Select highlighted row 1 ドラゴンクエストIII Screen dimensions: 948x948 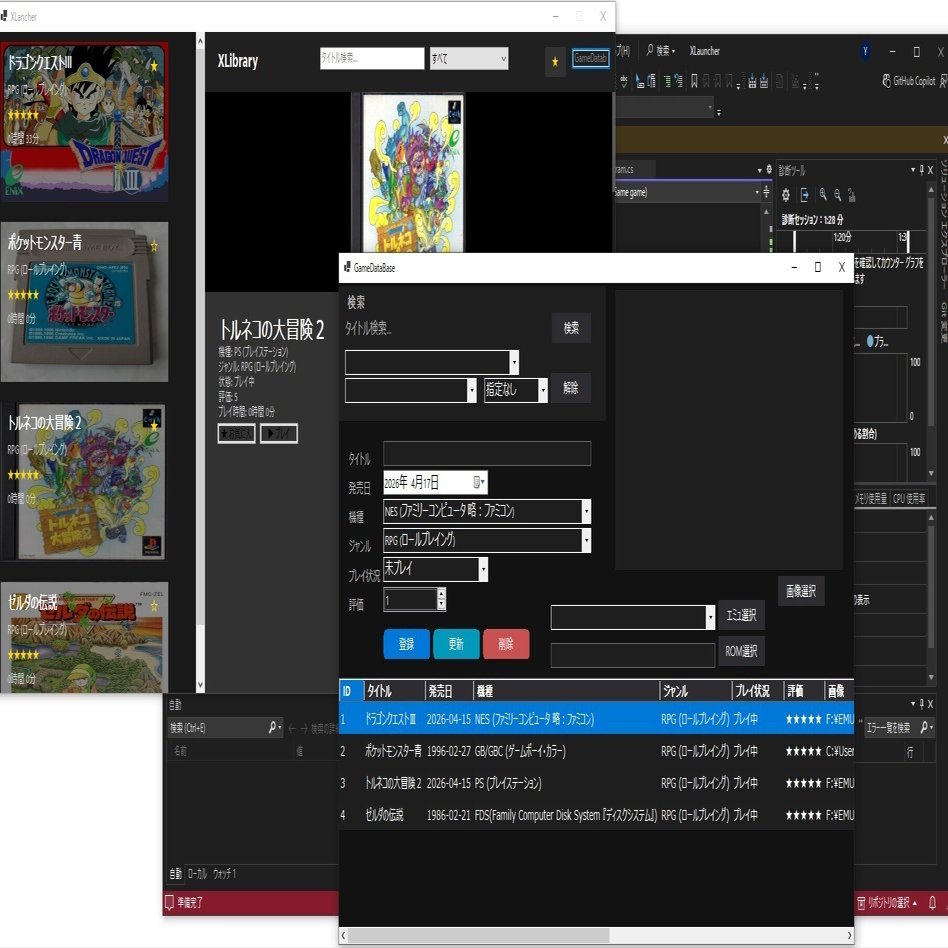pos(596,719)
